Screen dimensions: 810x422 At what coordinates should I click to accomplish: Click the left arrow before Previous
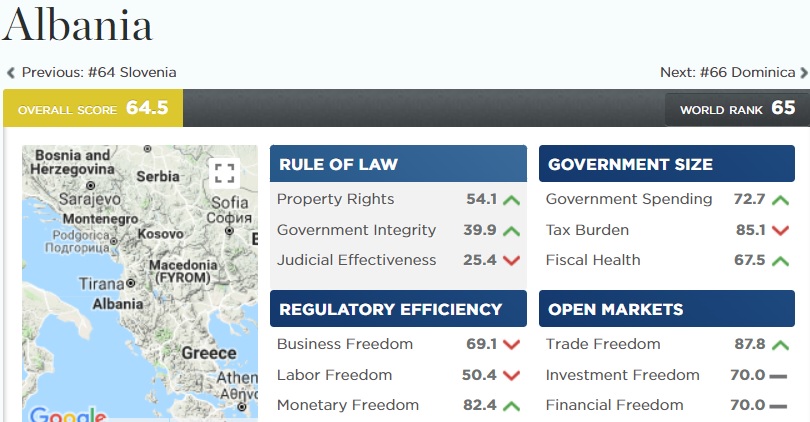(11, 72)
